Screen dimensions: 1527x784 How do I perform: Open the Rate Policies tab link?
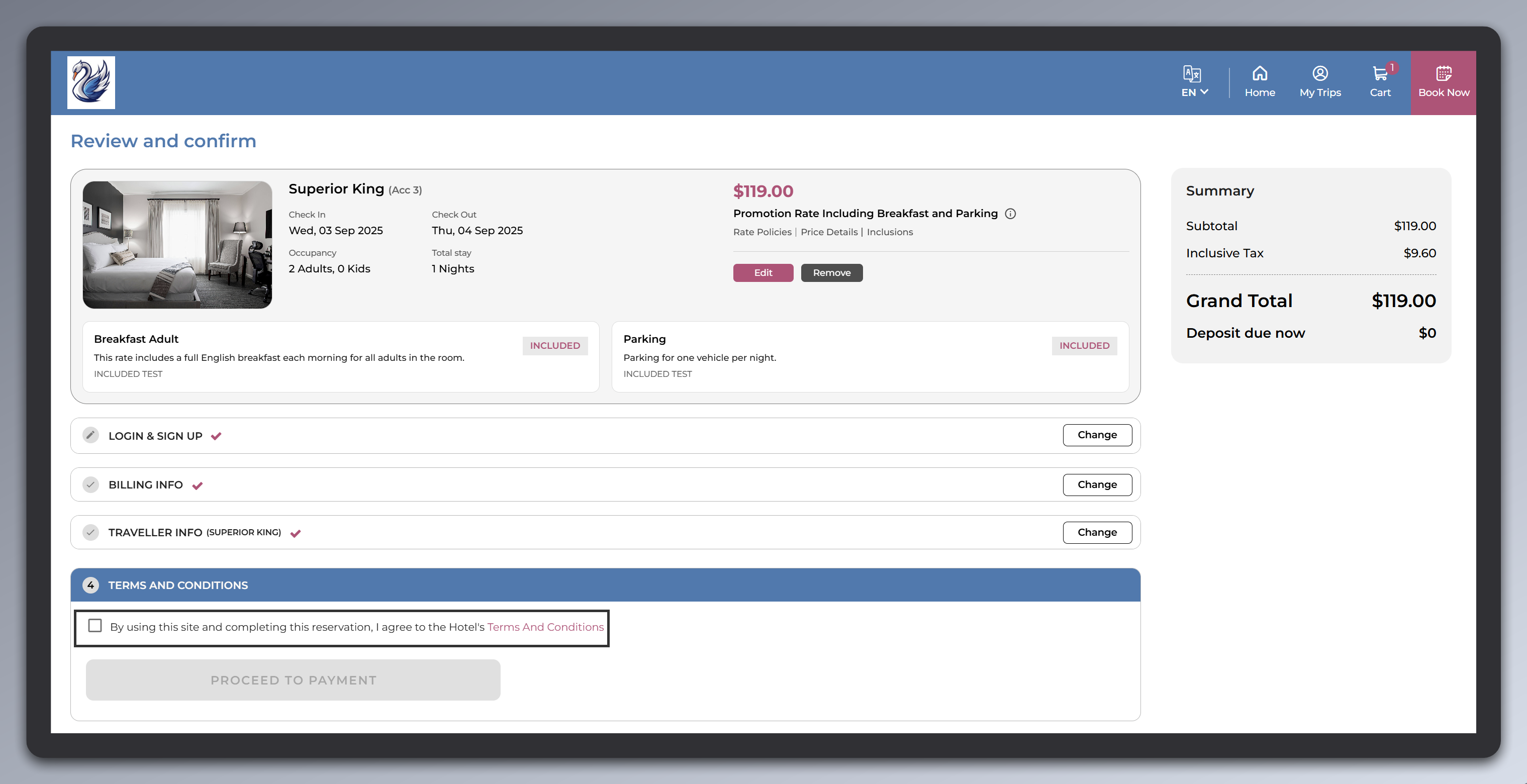tap(761, 232)
